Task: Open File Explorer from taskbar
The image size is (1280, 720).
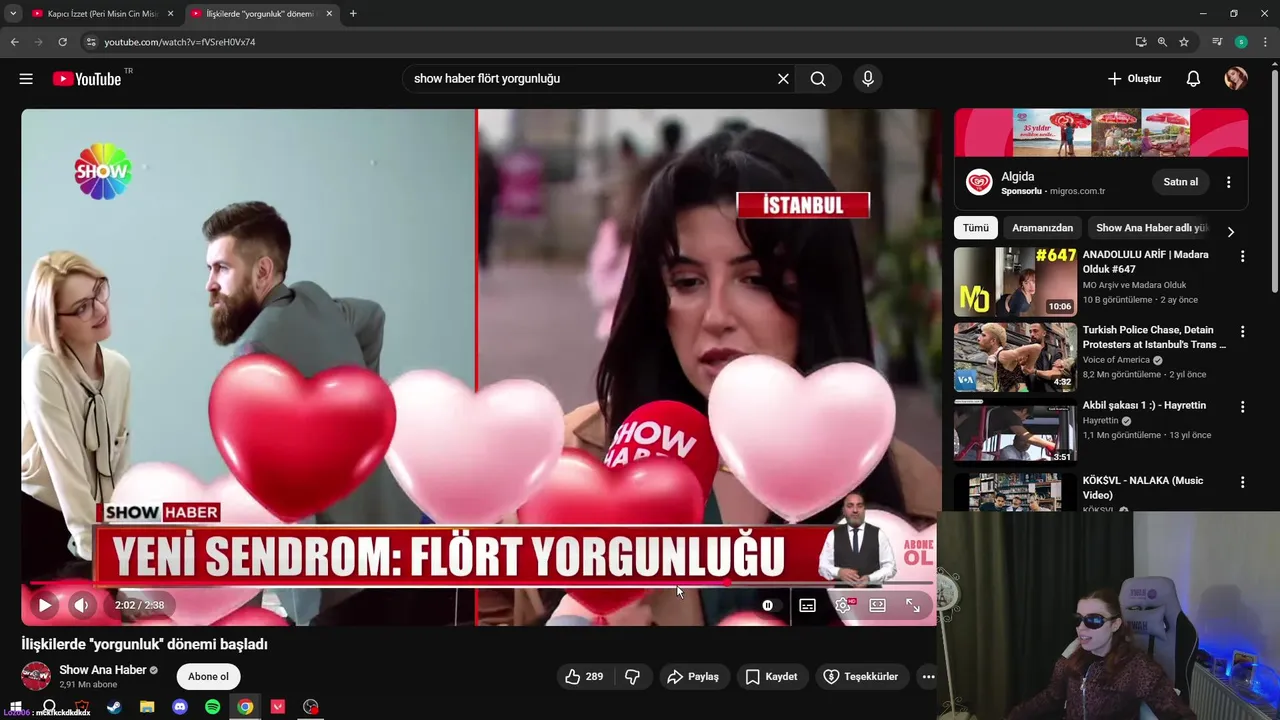Action: pos(147,707)
